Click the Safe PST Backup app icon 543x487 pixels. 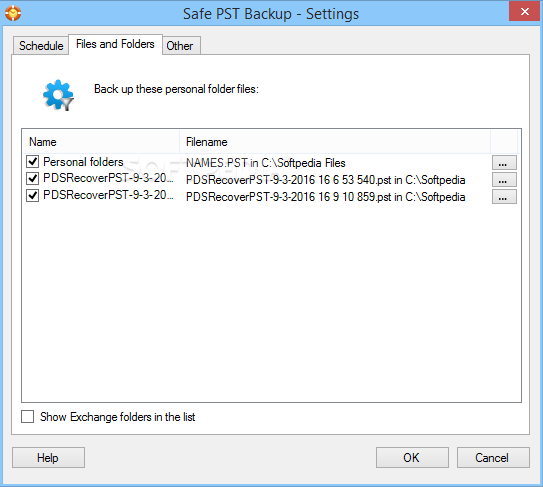point(13,13)
